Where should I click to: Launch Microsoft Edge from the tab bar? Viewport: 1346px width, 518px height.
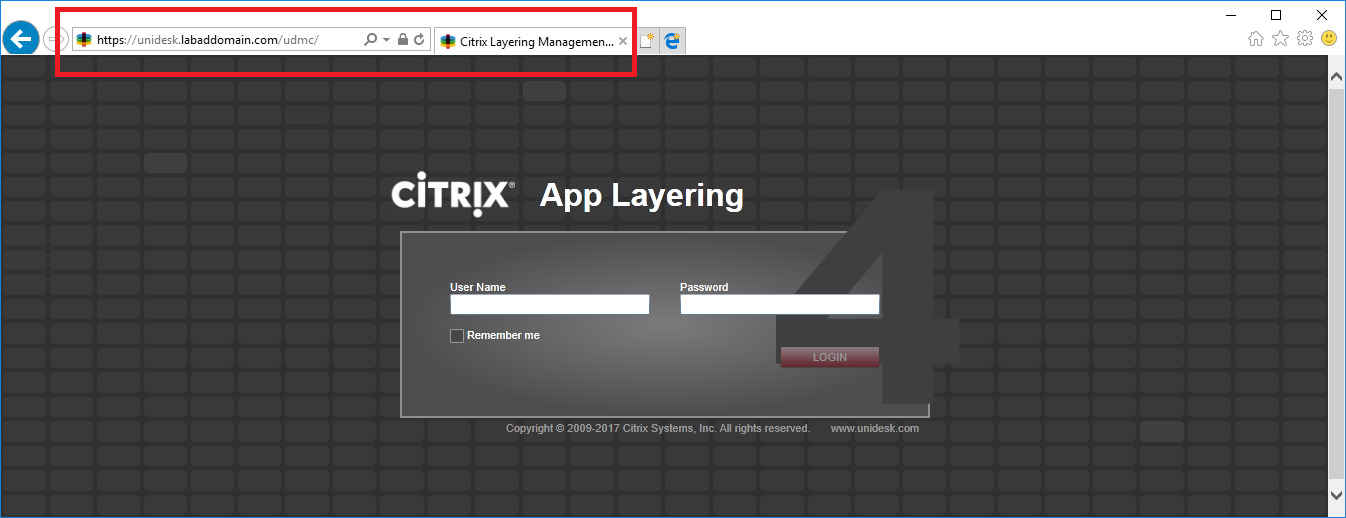point(673,41)
